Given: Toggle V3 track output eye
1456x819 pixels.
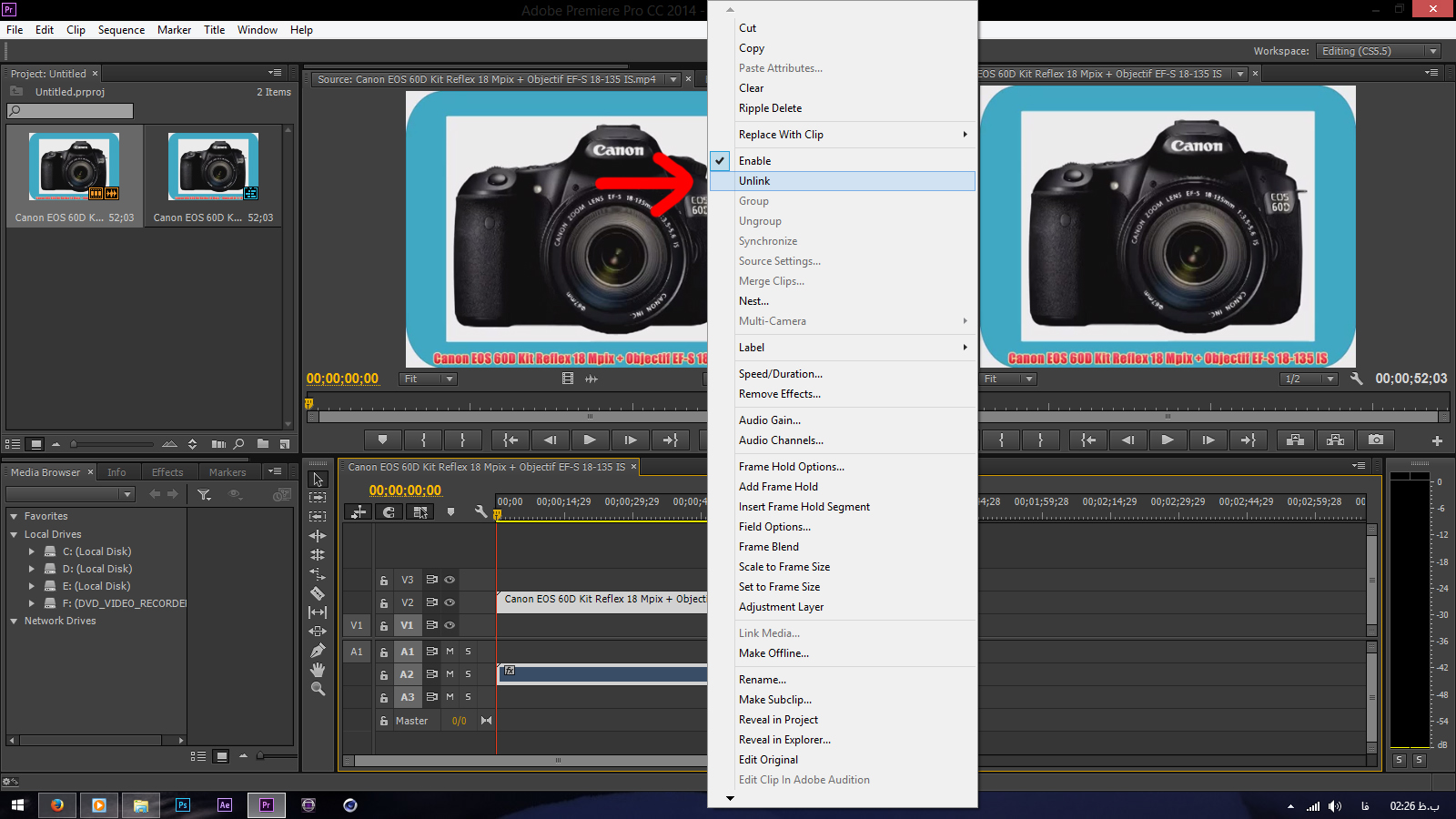Looking at the screenshot, I should (x=450, y=580).
